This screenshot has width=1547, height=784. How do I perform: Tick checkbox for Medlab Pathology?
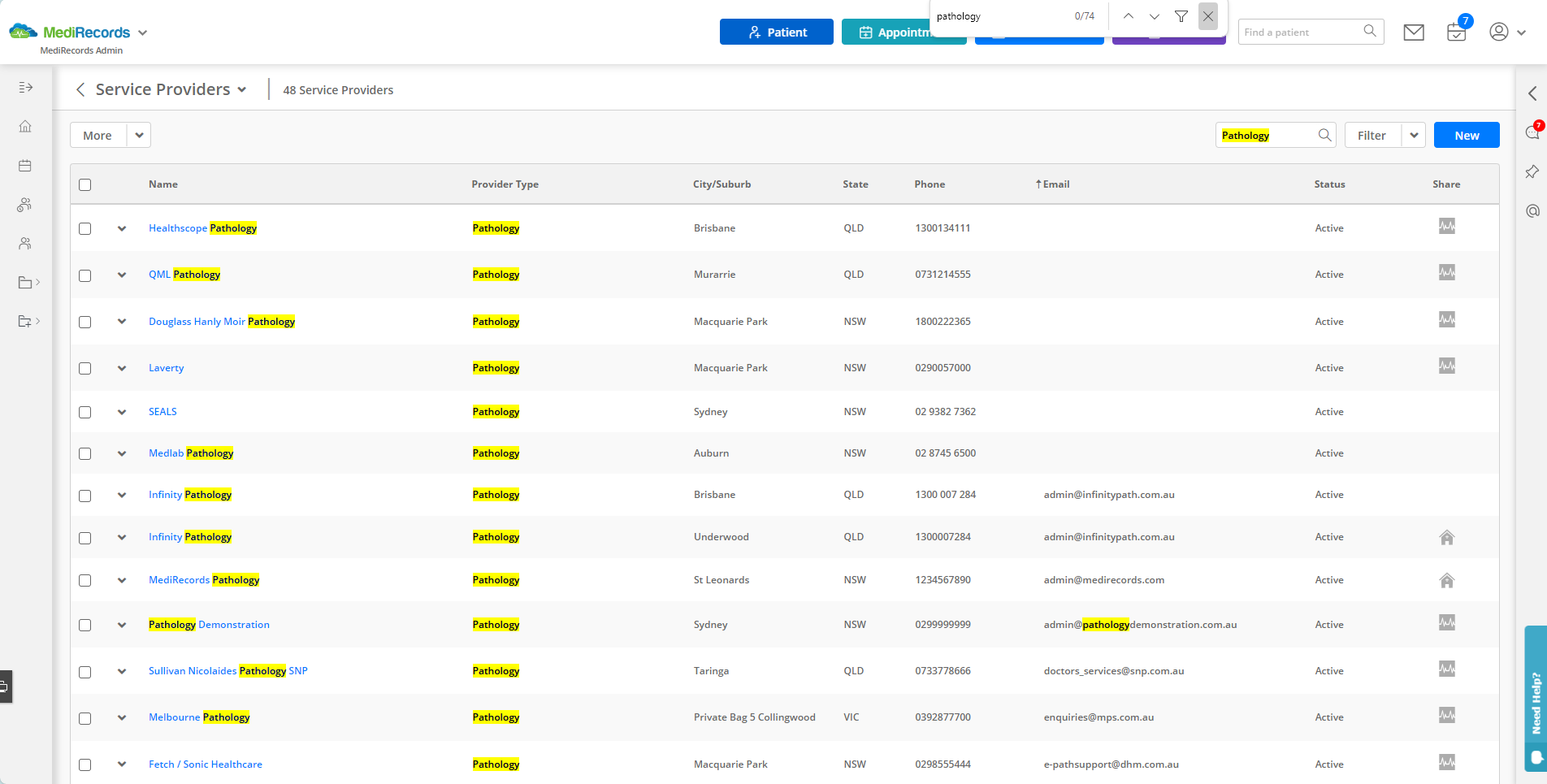85,453
